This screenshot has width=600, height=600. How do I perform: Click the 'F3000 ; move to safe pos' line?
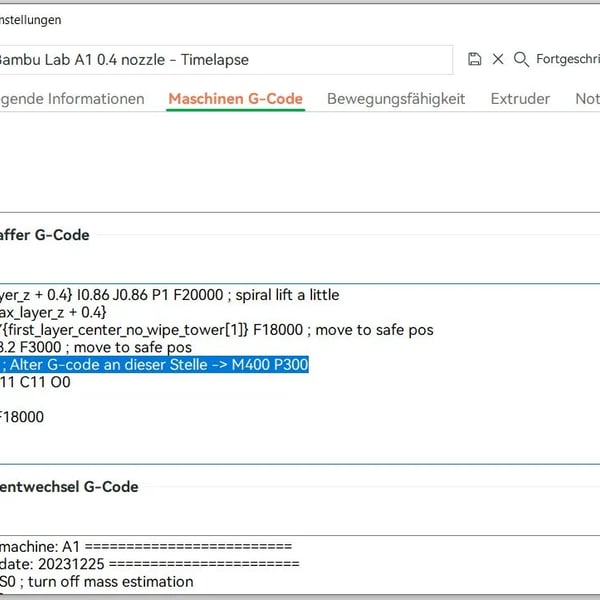(95, 347)
